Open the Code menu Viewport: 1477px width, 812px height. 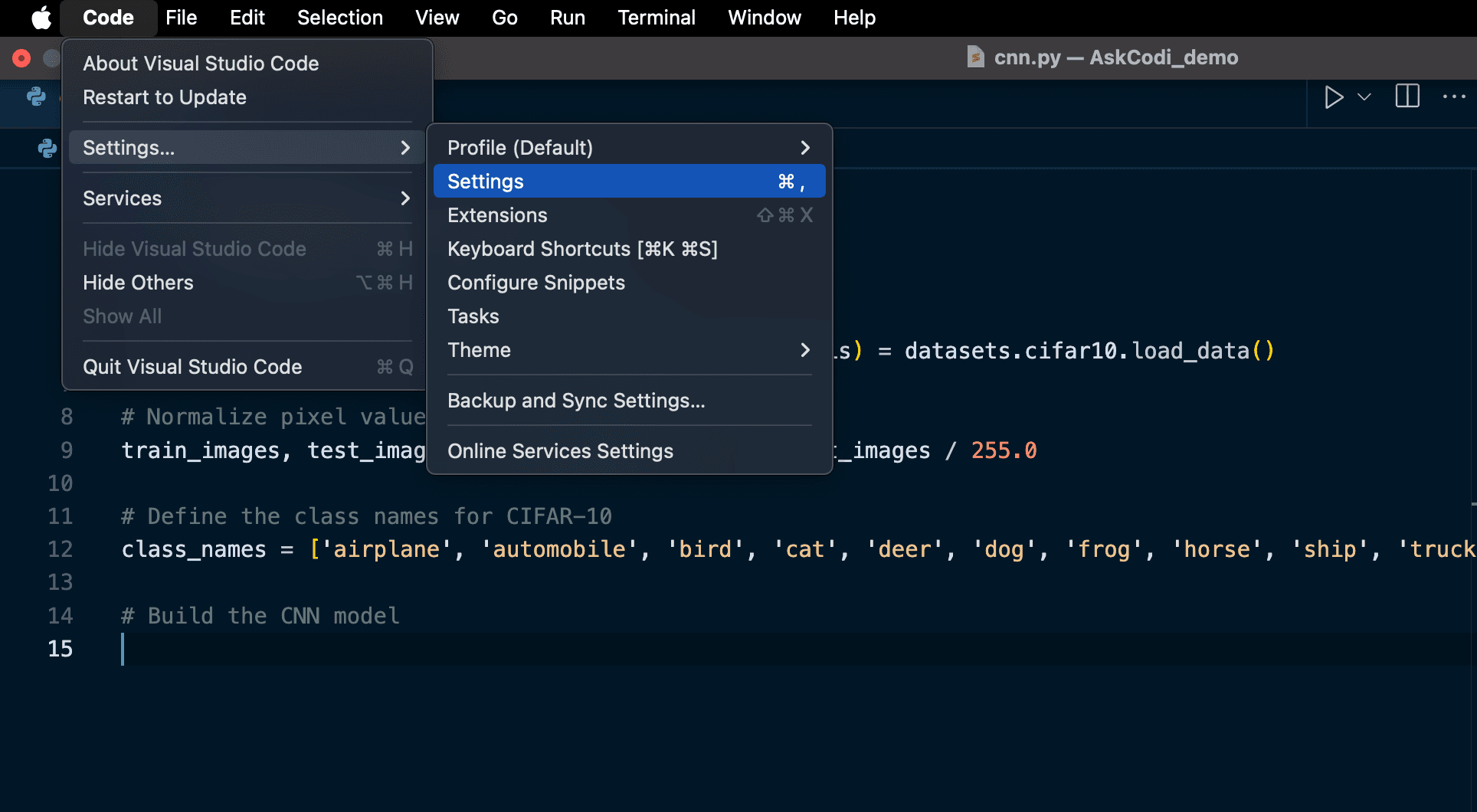108,18
